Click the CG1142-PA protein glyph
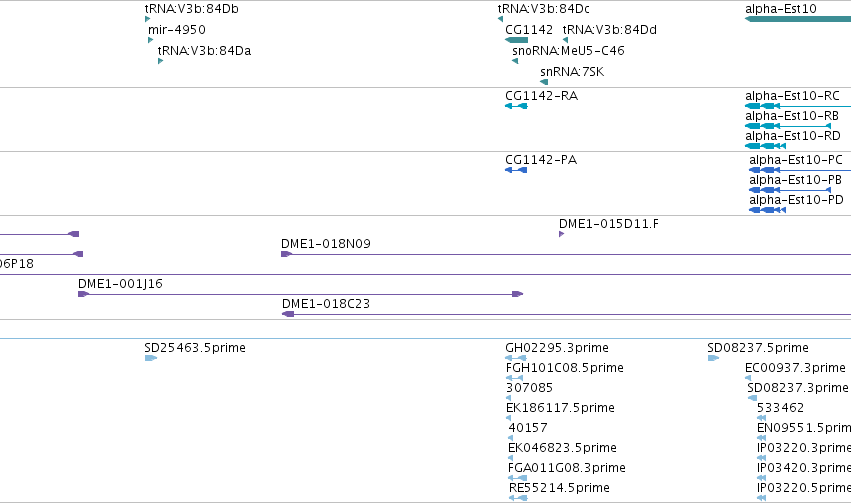The image size is (851, 503). coord(516,170)
